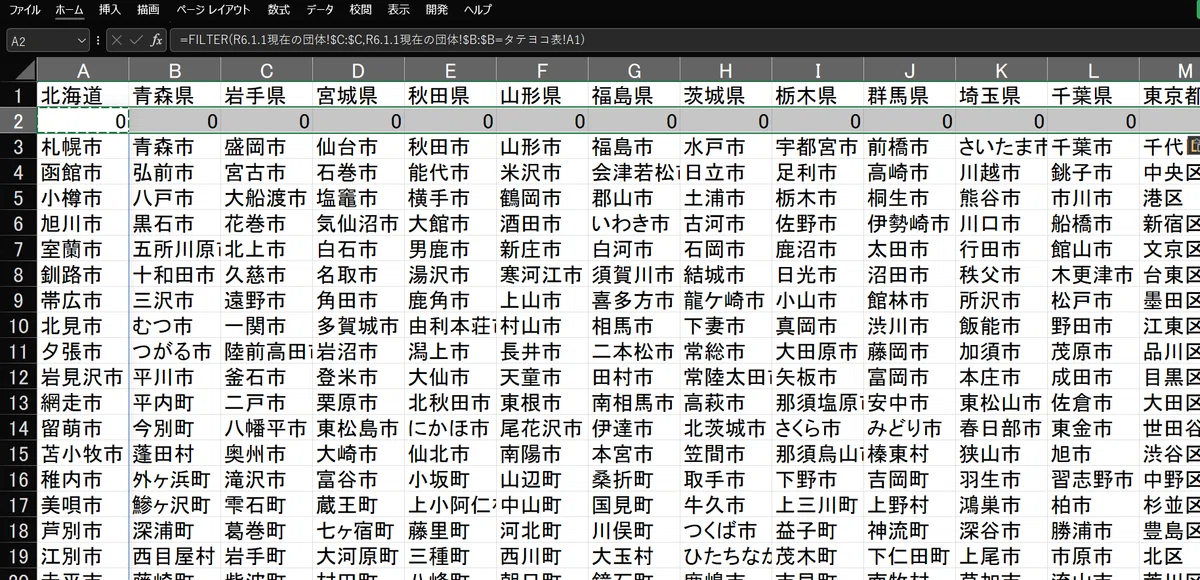
Task: Select column I header
Action: click(x=818, y=69)
